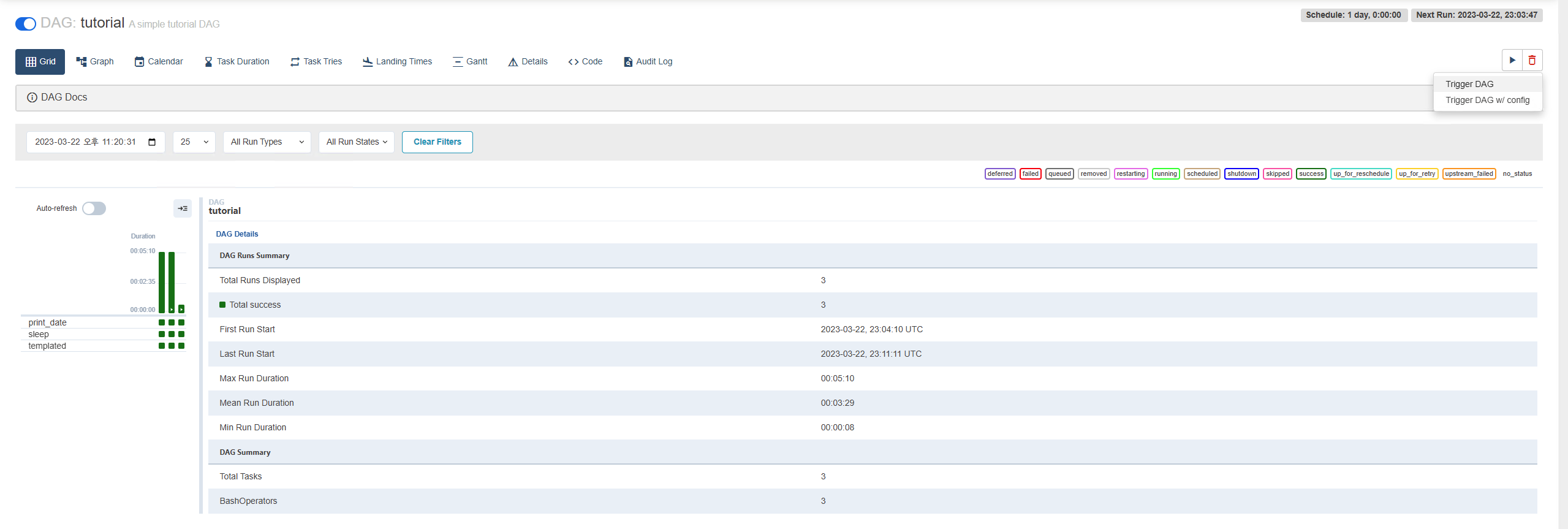Click the up_for_reschedule legend badge

[1361, 174]
